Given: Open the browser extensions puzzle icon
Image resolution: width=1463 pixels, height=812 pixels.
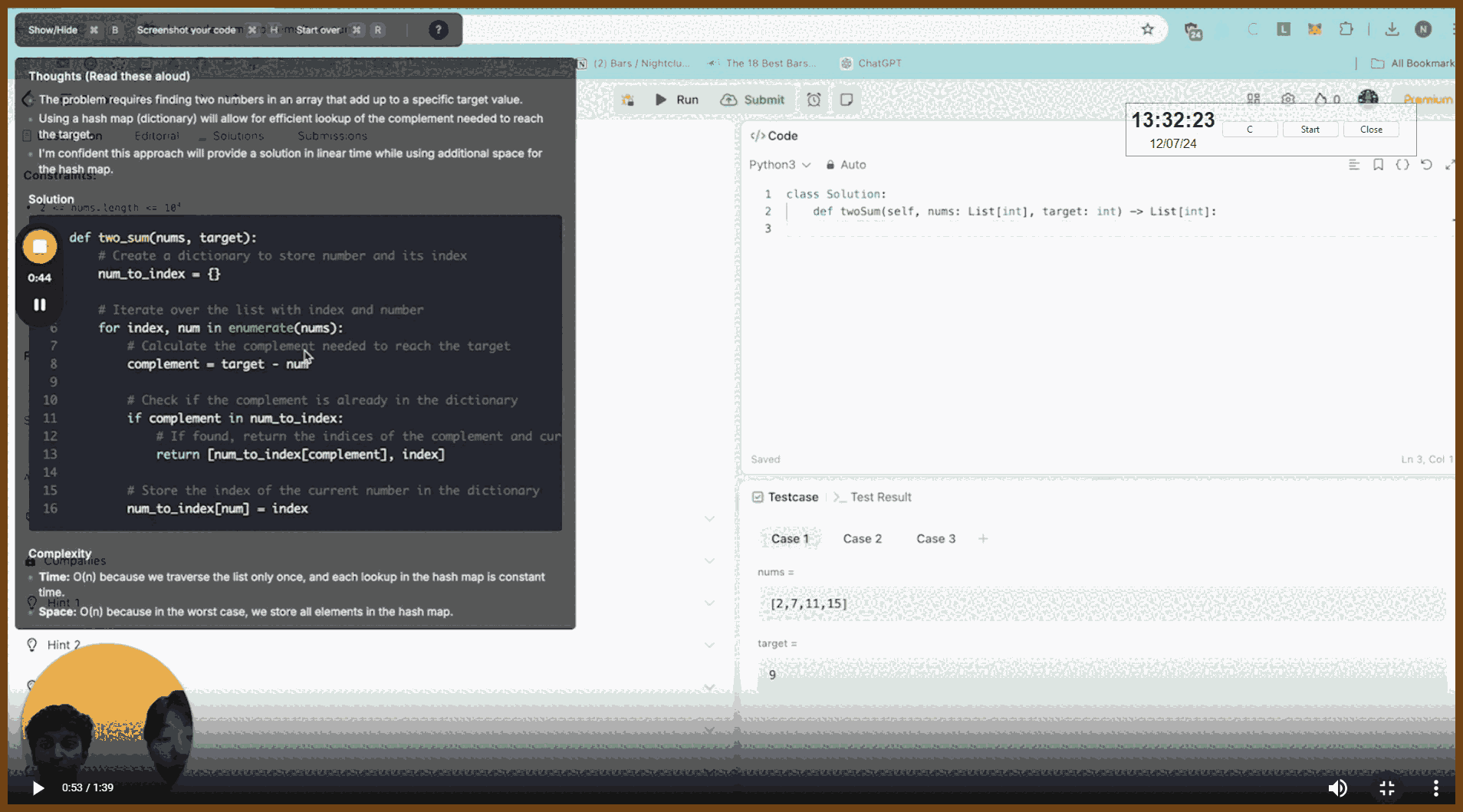Looking at the screenshot, I should 1346,29.
